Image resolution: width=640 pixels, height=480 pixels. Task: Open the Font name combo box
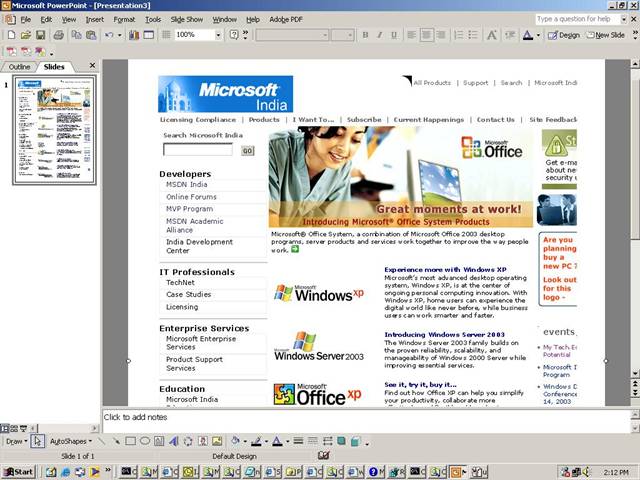tap(292, 35)
